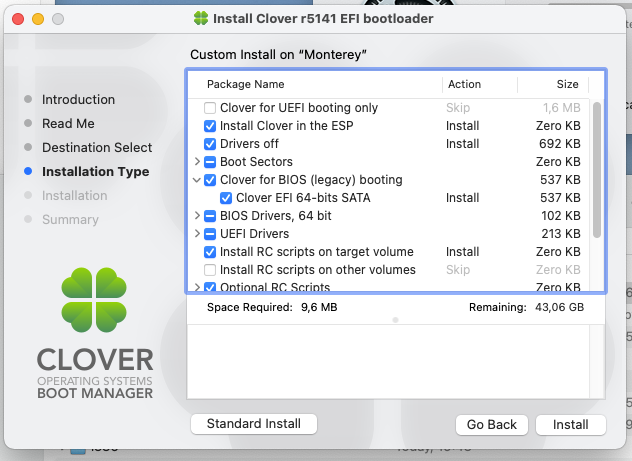Click the Space Required 9,6 MB text

(272, 307)
